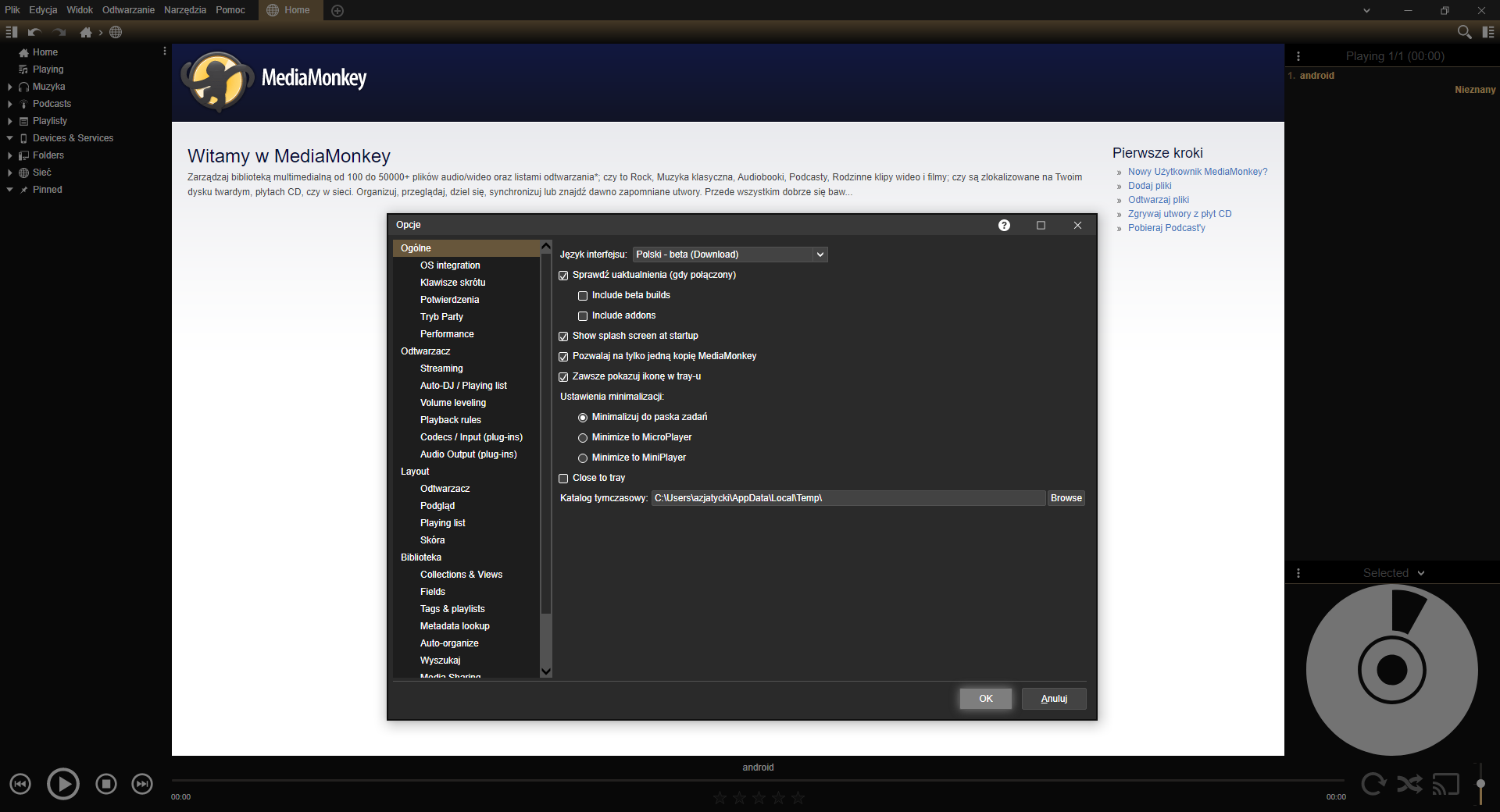Collapse the Devices & Services tree node
The width and height of the screenshot is (1500, 812).
pos(9,138)
